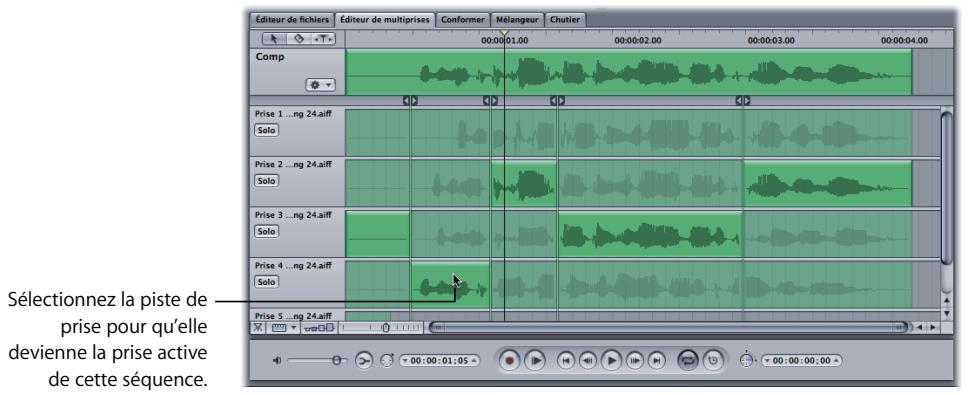This screenshot has width=968, height=395.
Task: Toggle cycle loop playback
Action: click(688, 360)
